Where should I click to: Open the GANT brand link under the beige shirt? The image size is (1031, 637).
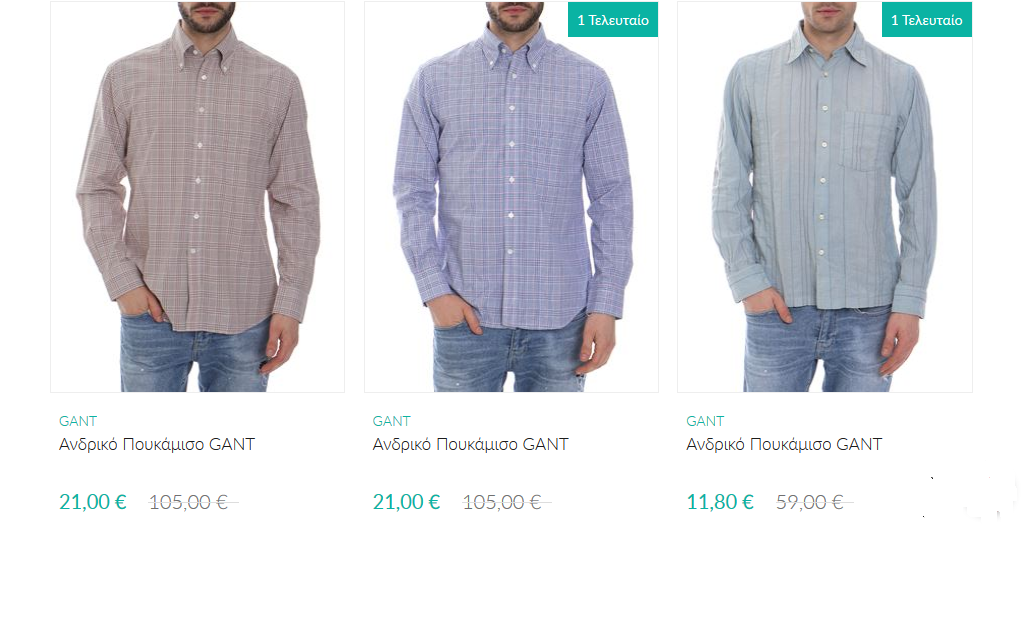pyautogui.click(x=78, y=421)
